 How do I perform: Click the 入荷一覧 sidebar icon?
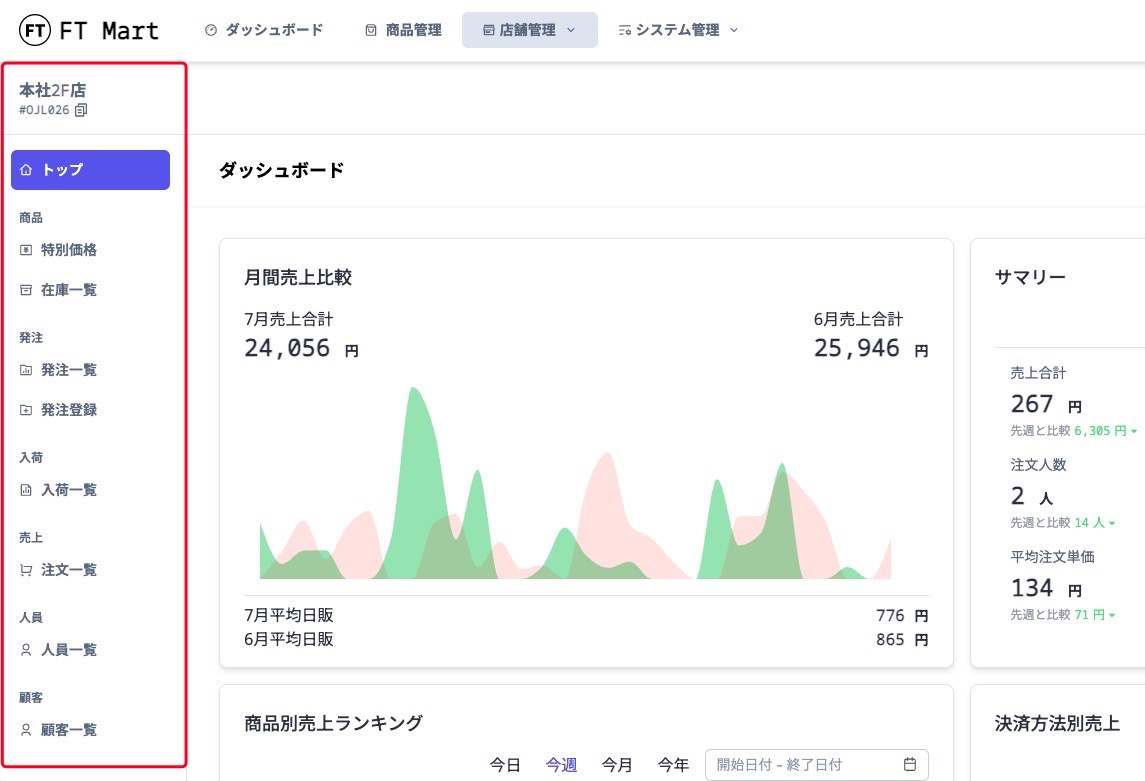click(27, 490)
